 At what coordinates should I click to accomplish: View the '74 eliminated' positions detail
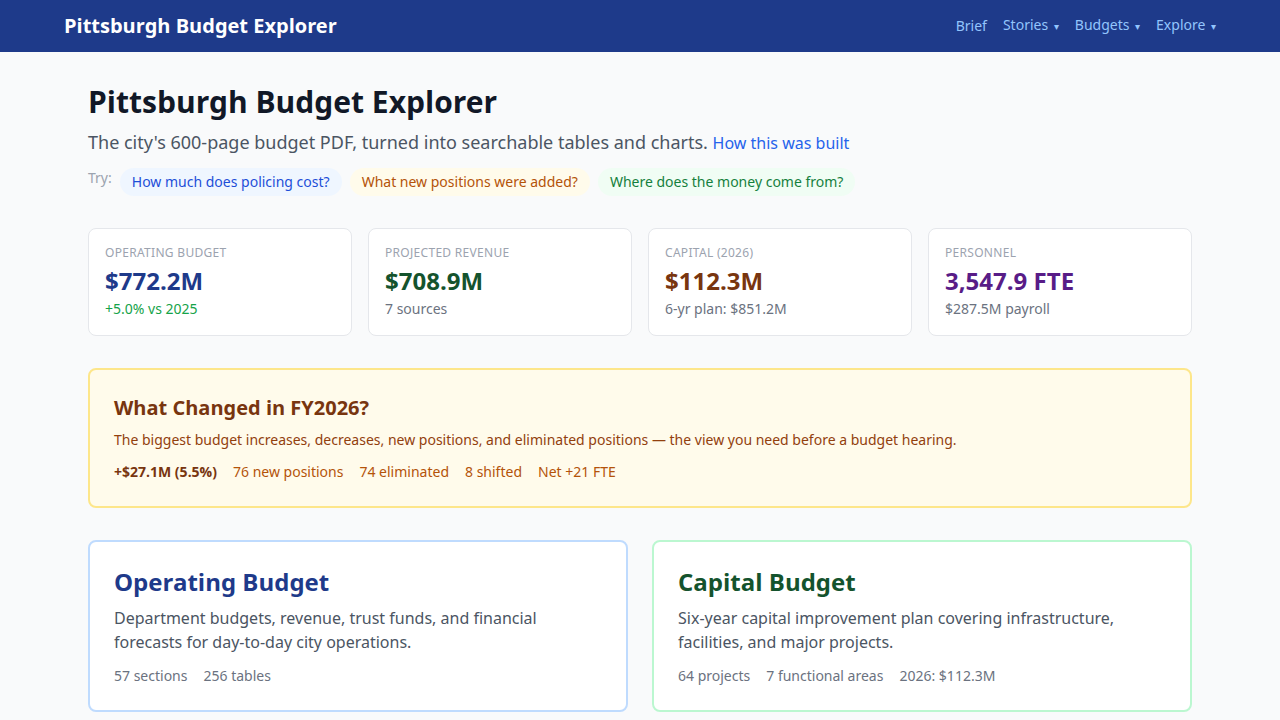coord(404,471)
